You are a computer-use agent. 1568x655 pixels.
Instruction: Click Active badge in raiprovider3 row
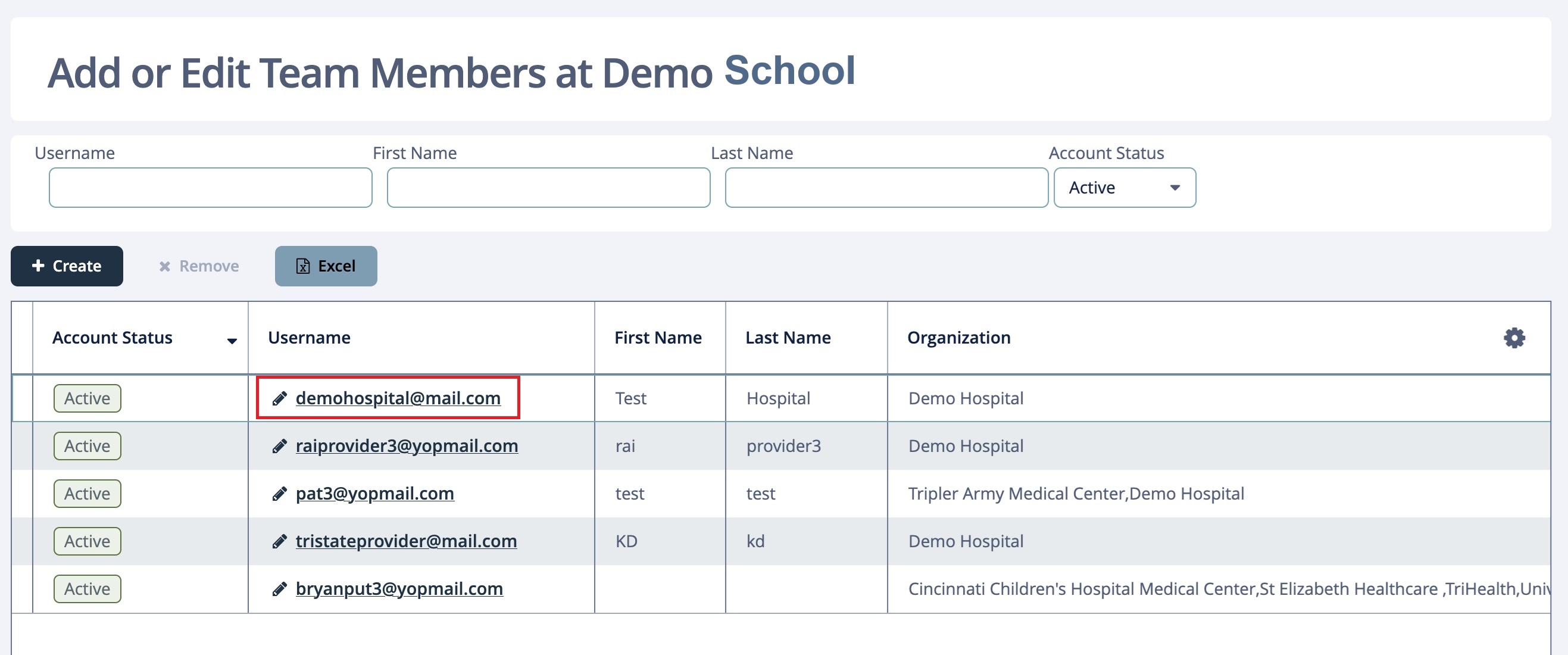pos(87,445)
